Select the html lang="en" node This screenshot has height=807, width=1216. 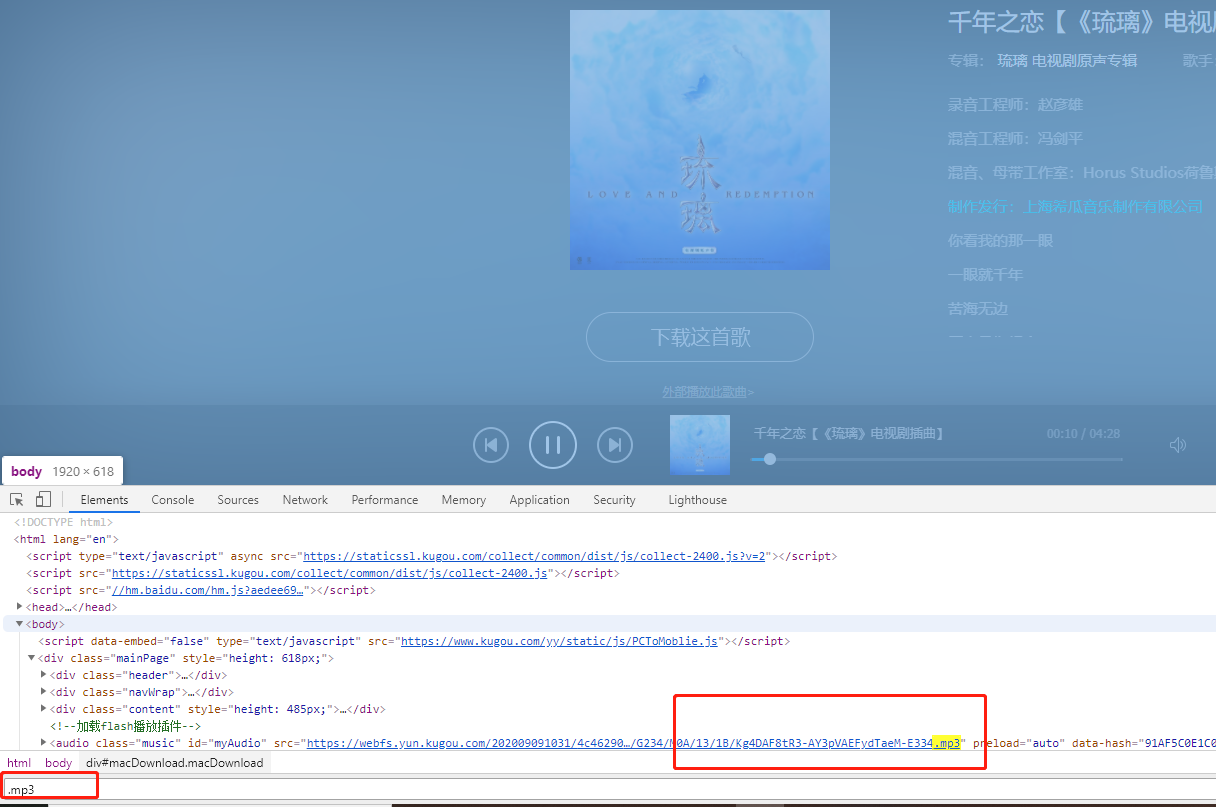66,539
